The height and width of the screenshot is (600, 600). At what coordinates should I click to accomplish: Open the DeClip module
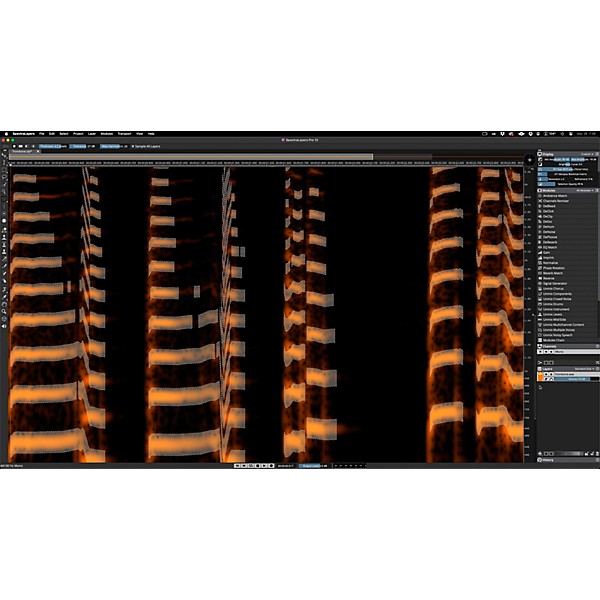coord(548,217)
